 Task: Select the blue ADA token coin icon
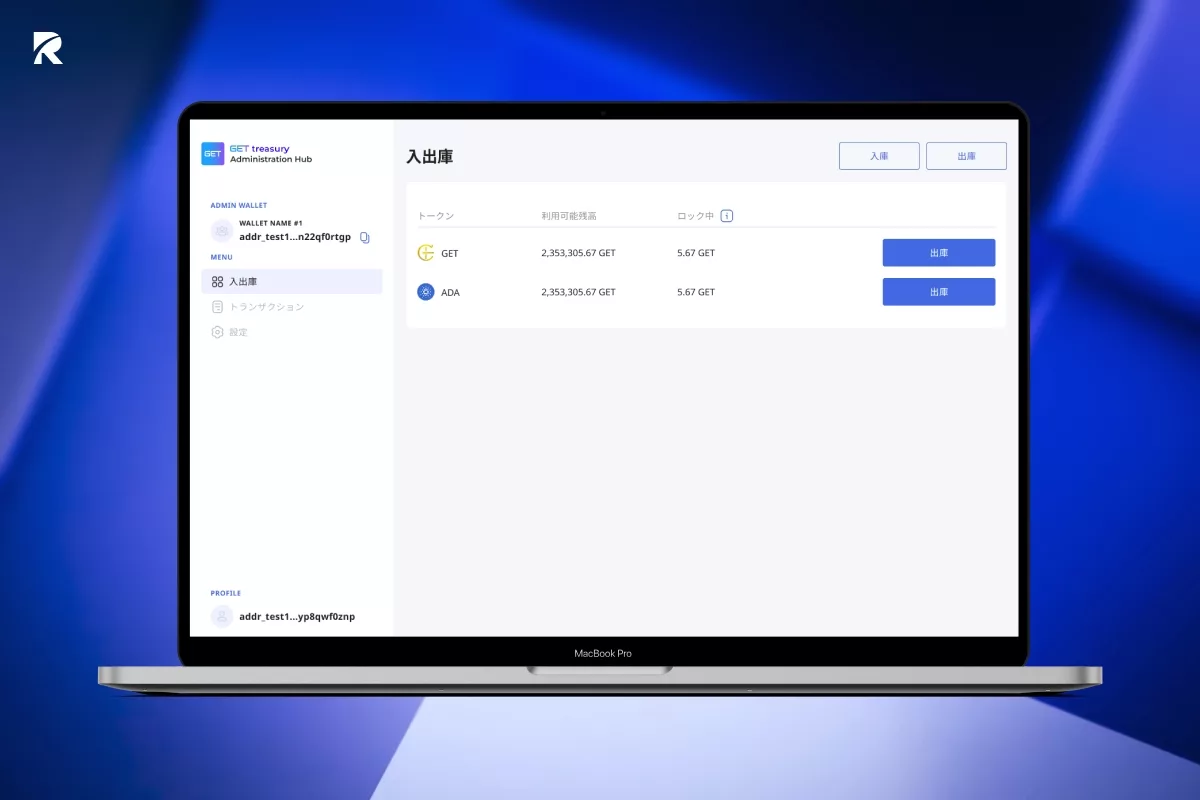tap(424, 292)
